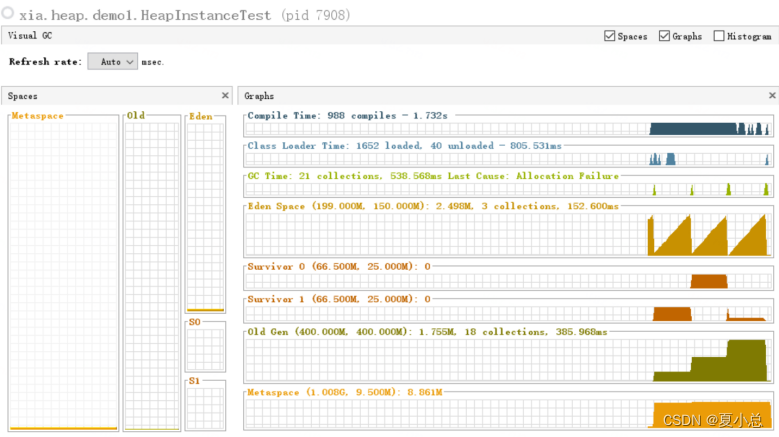779x437 pixels.
Task: Click the 'Survivor 0 (66.500M, 25.000M)' label
Action: (x=333, y=267)
